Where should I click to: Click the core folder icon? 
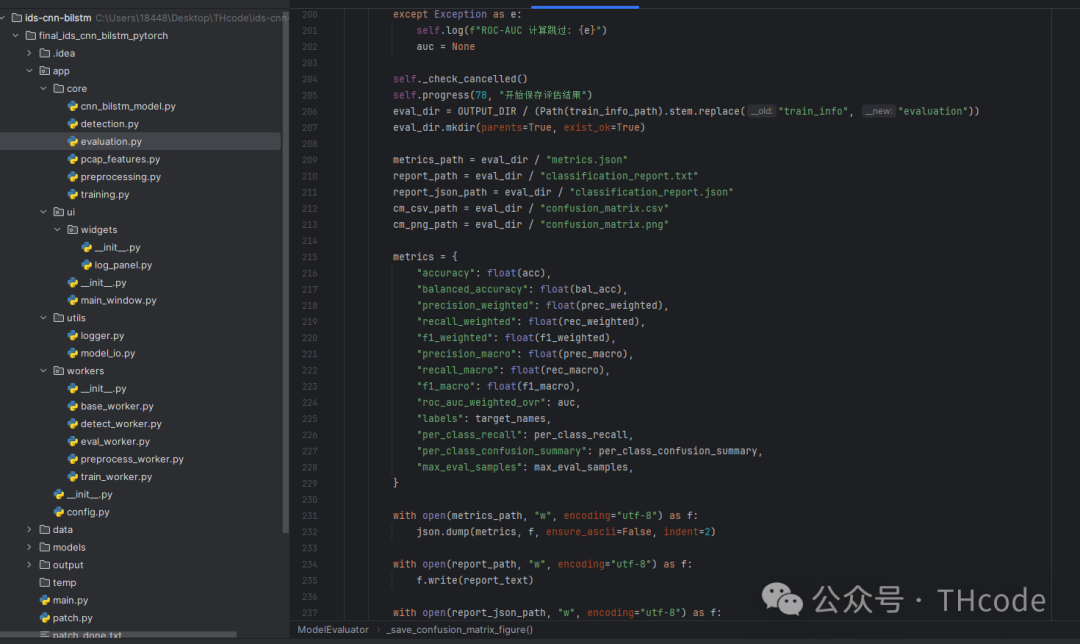(59, 88)
